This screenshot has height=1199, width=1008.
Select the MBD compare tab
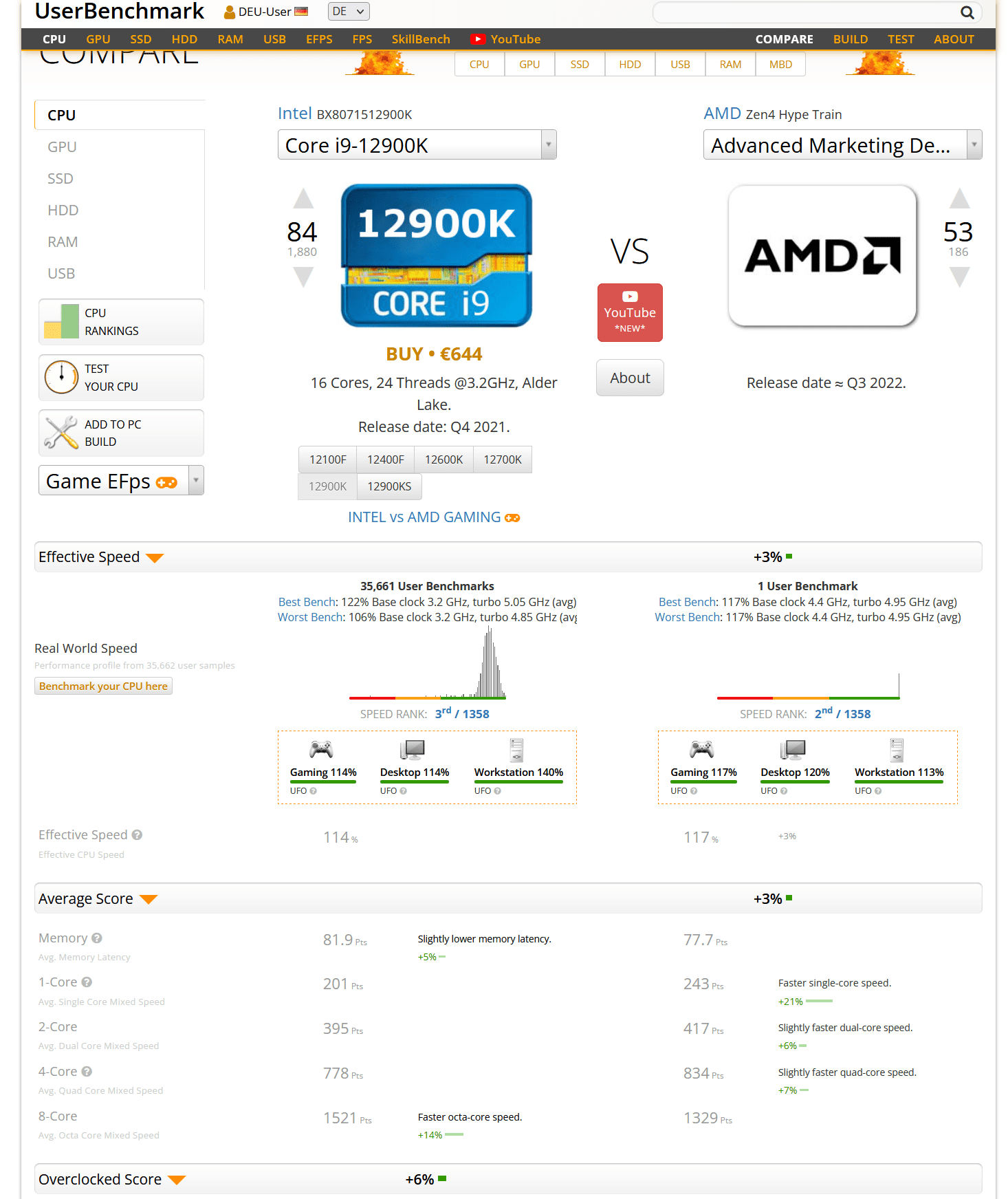tap(780, 65)
